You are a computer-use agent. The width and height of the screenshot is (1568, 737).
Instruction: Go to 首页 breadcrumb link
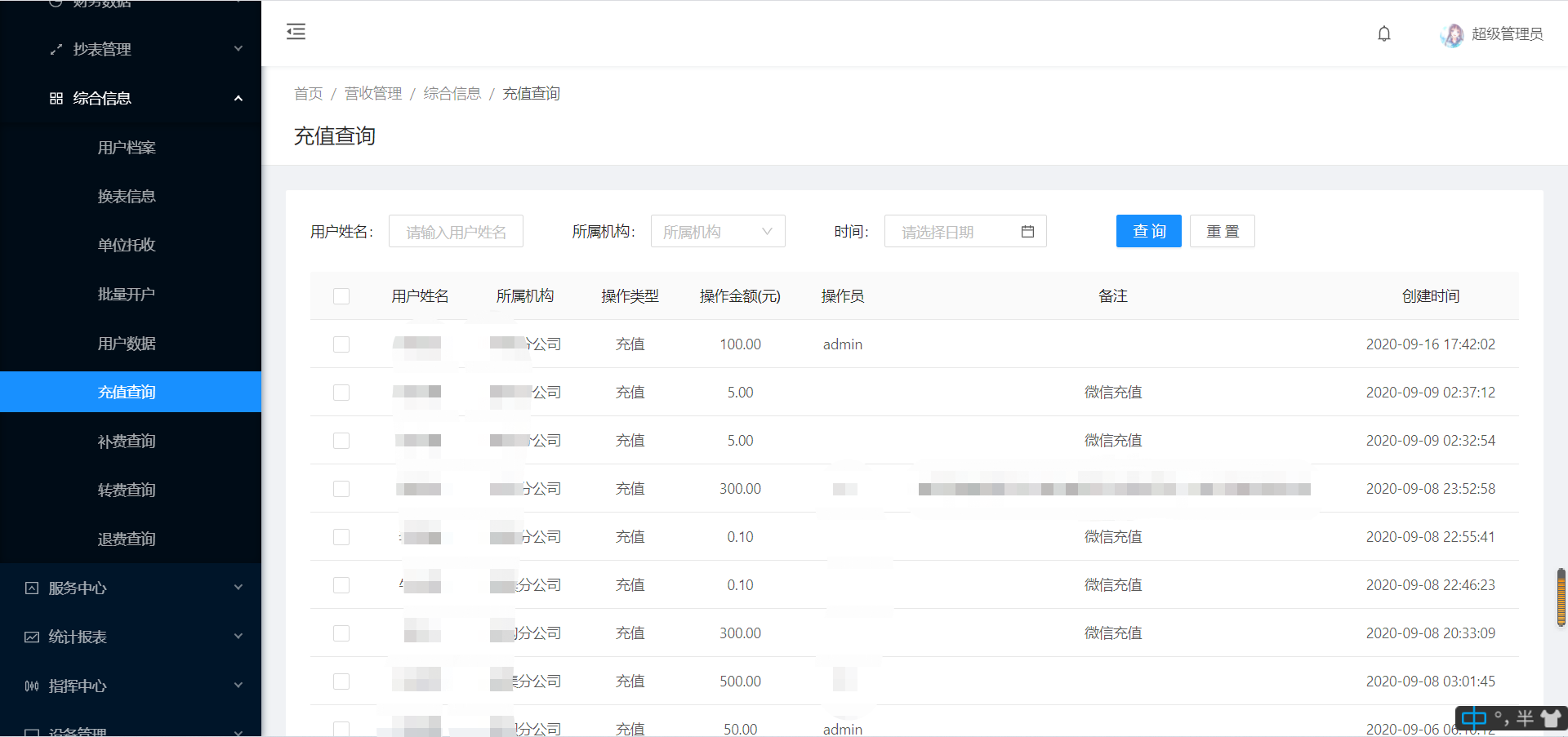click(309, 94)
